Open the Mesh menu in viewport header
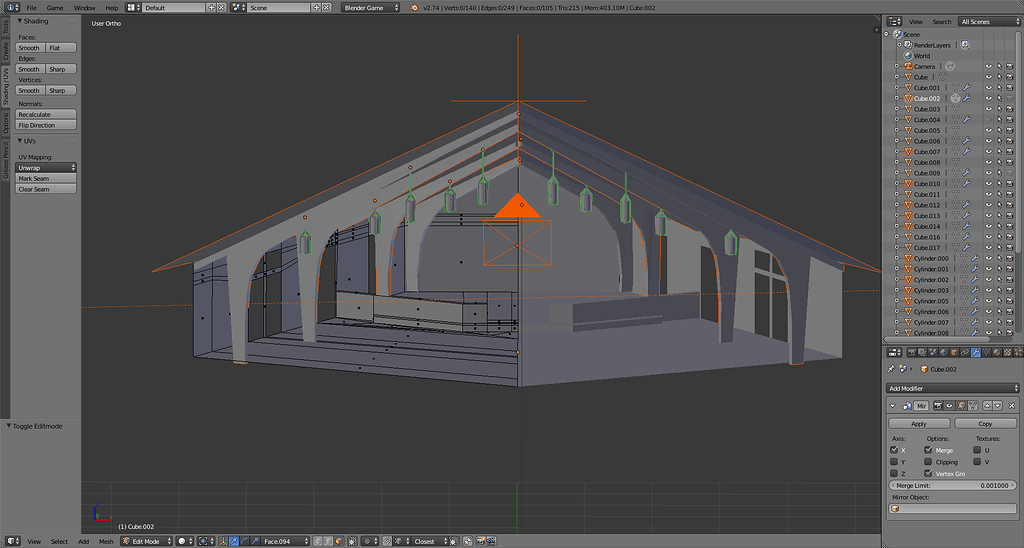The height and width of the screenshot is (548, 1024). point(106,541)
